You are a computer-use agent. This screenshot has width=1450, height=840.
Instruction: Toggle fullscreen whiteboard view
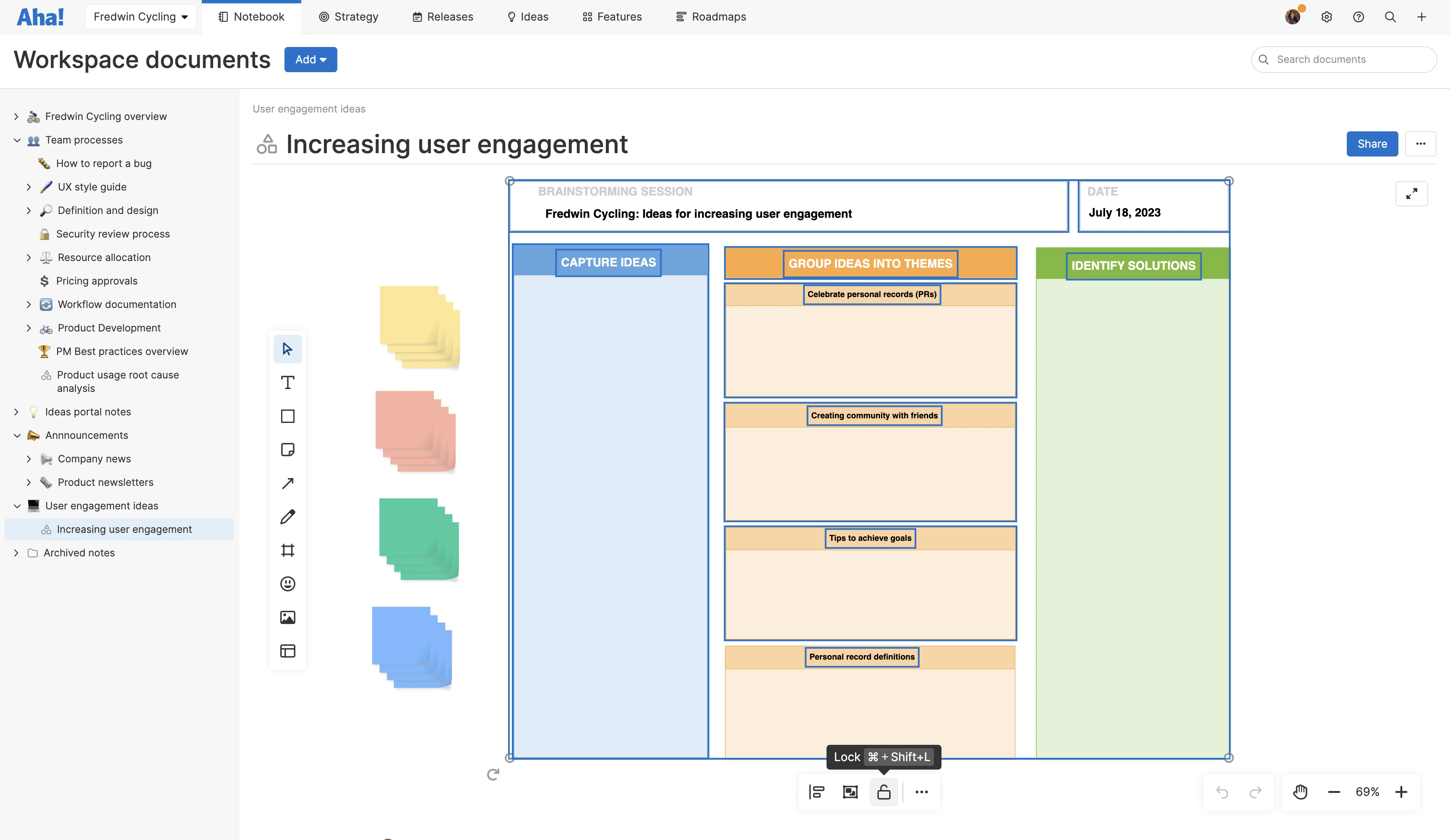(x=1411, y=194)
